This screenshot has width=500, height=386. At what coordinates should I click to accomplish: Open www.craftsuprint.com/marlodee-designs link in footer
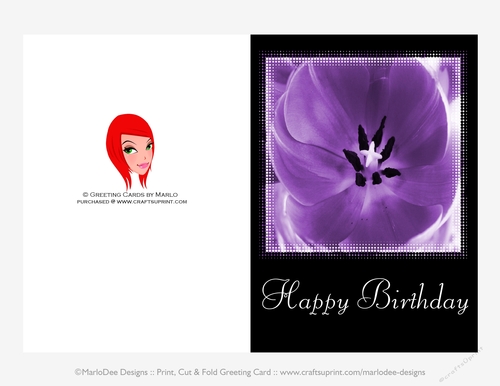[x=352, y=372]
